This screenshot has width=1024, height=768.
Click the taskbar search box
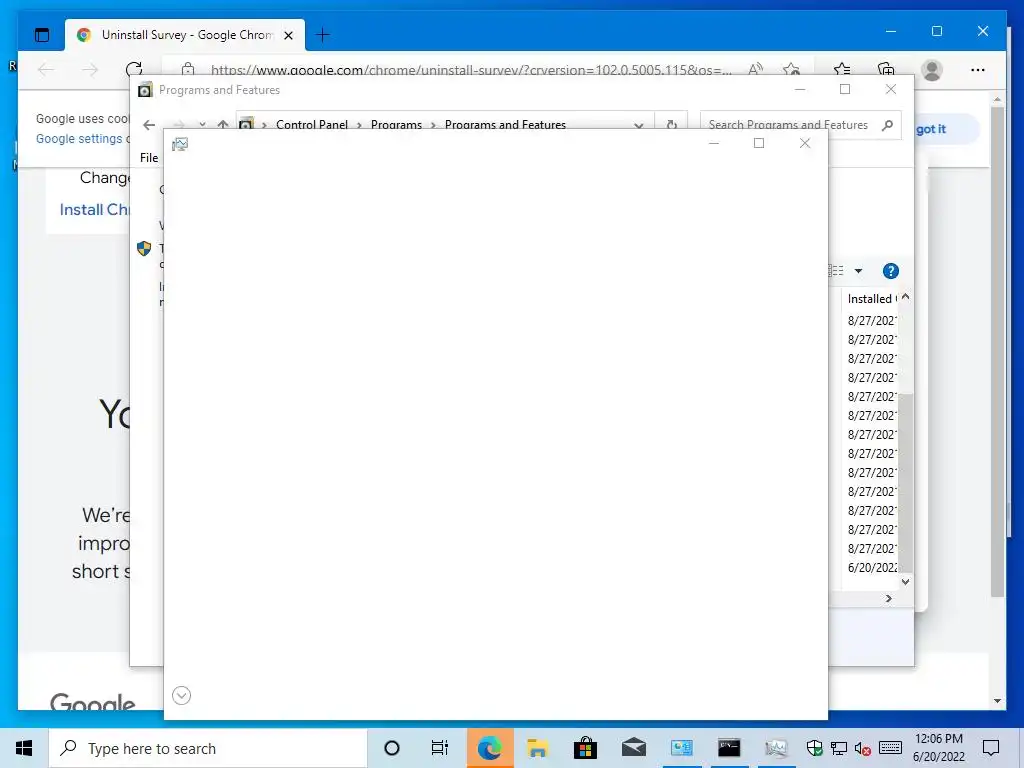(x=208, y=748)
